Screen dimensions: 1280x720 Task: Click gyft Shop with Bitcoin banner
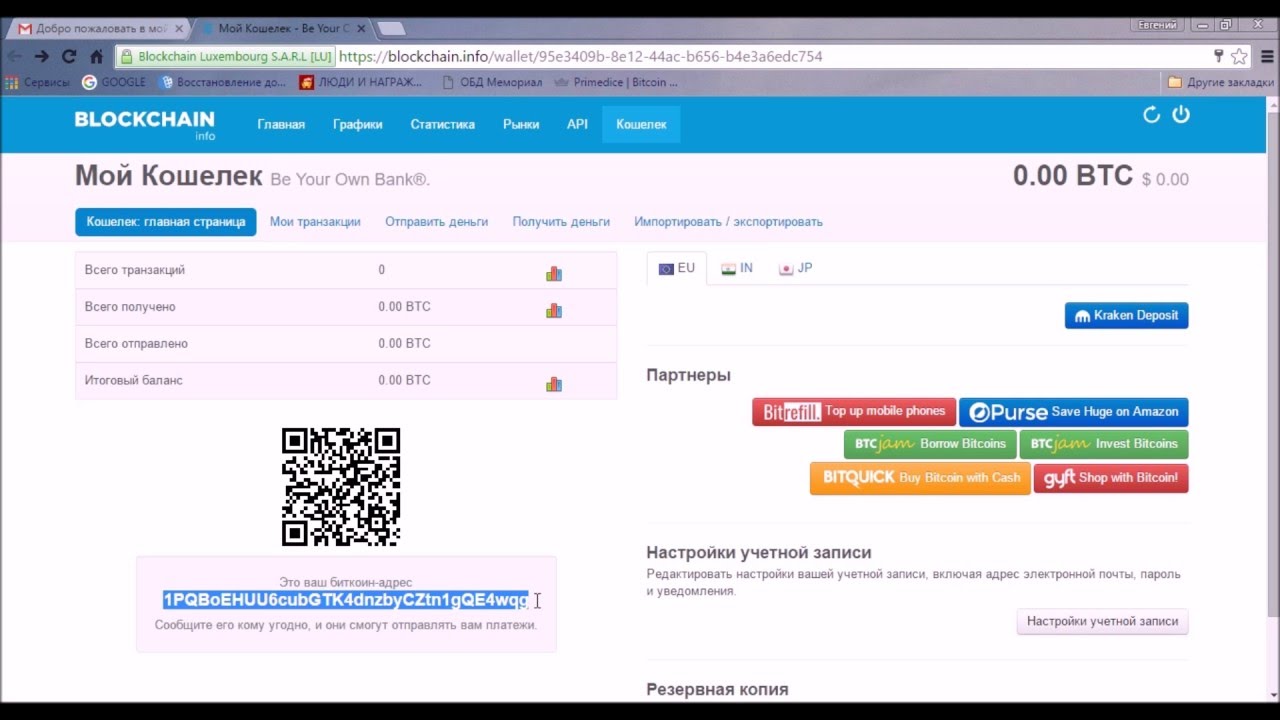(x=1111, y=478)
